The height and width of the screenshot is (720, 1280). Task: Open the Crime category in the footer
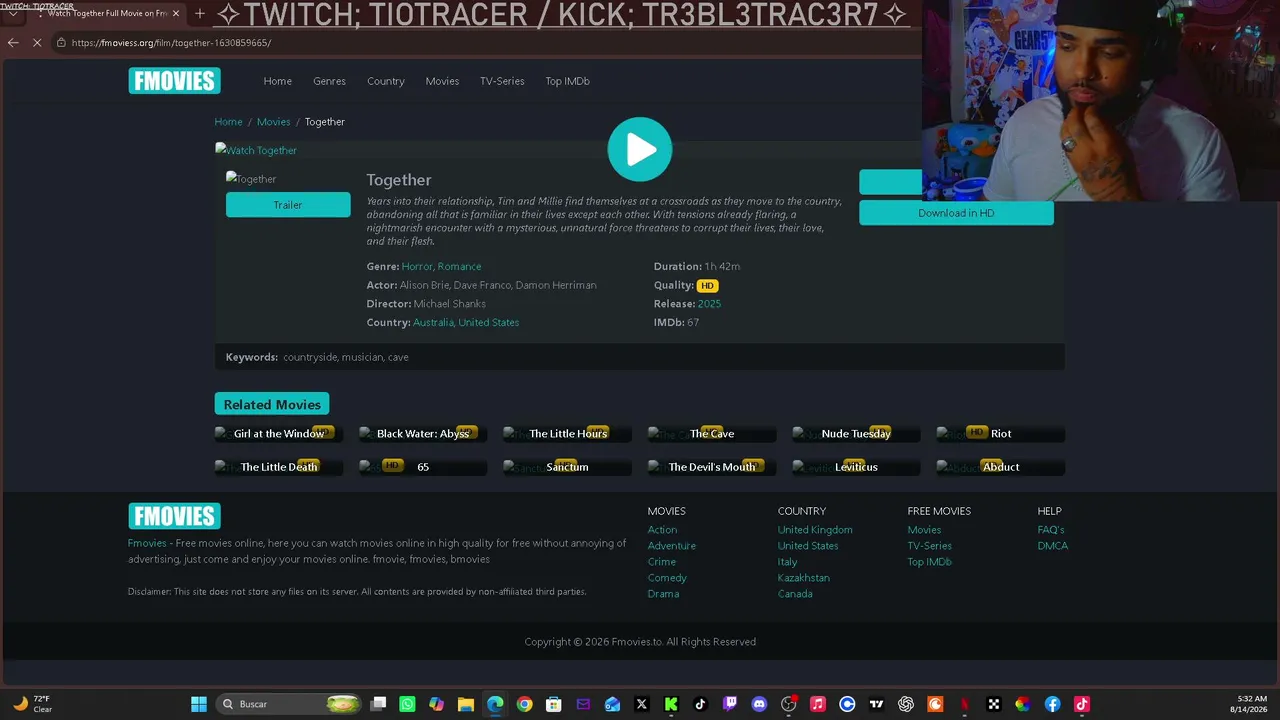(661, 562)
